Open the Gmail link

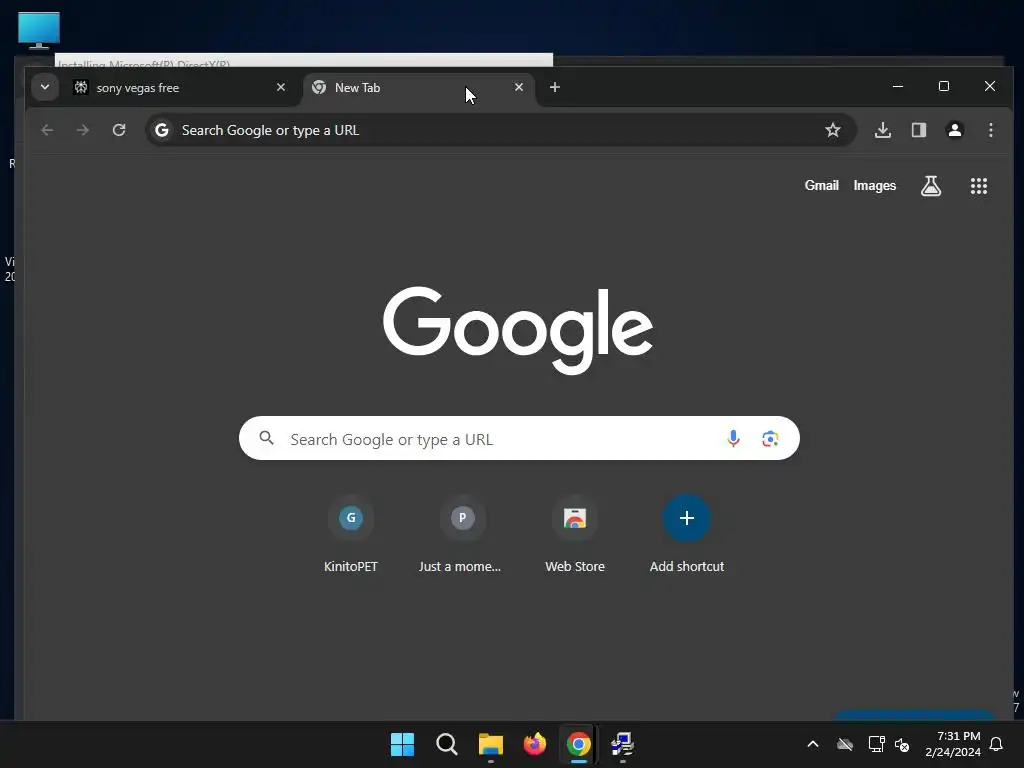coord(822,185)
